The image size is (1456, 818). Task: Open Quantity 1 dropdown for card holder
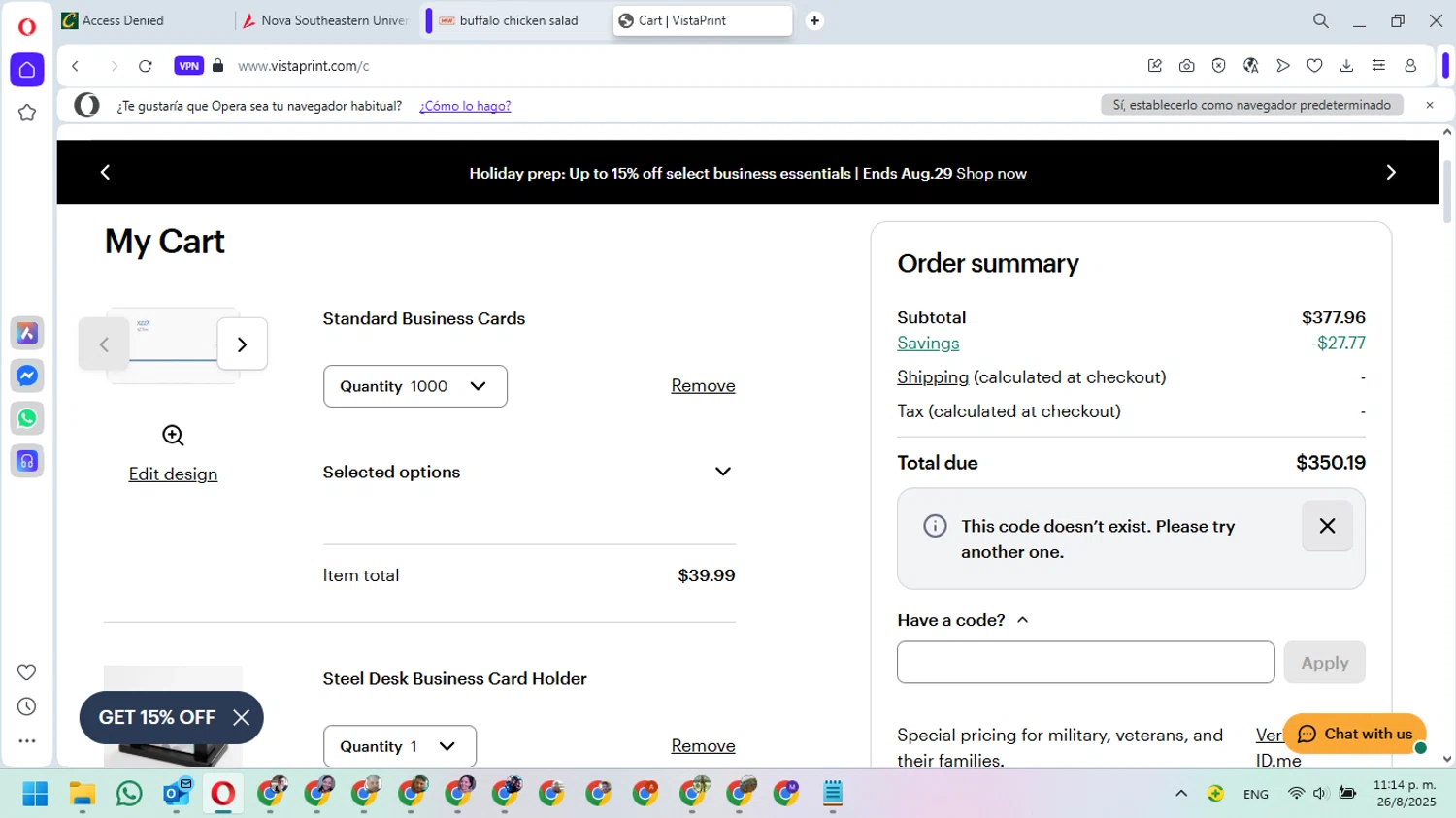point(399,746)
